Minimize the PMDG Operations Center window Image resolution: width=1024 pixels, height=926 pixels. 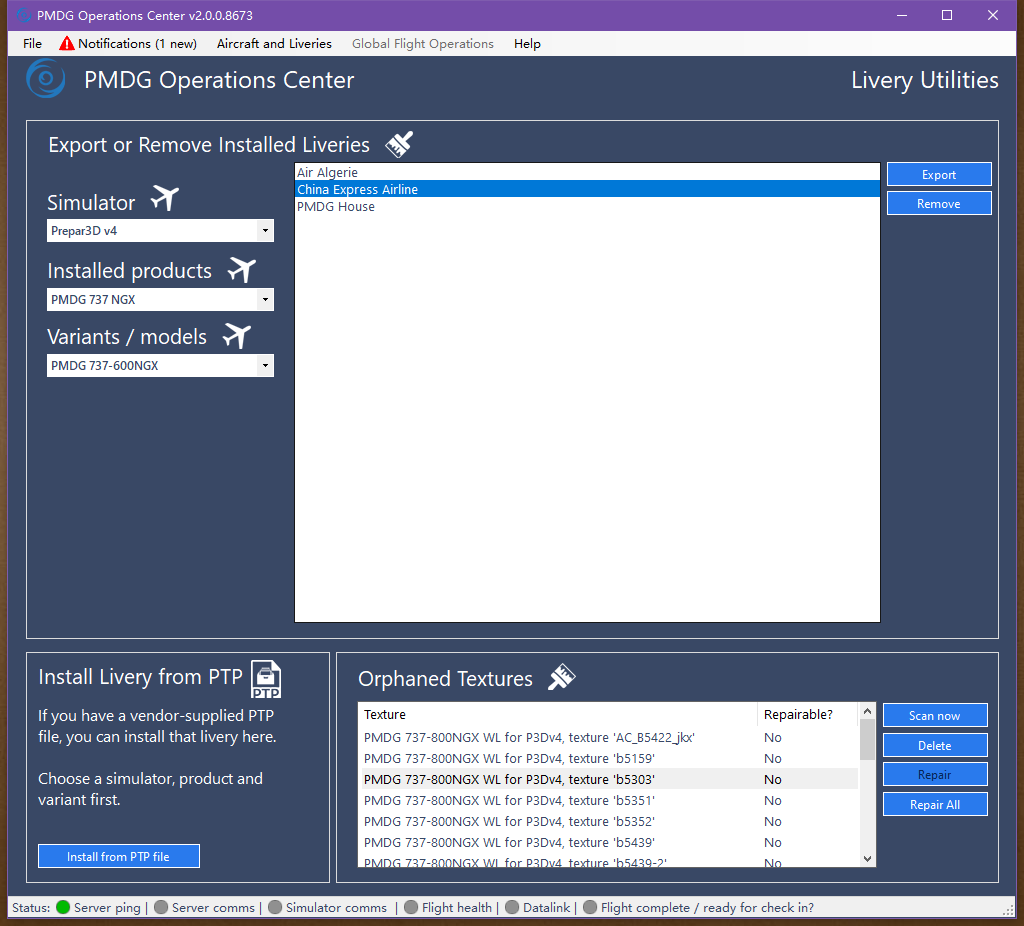902,15
